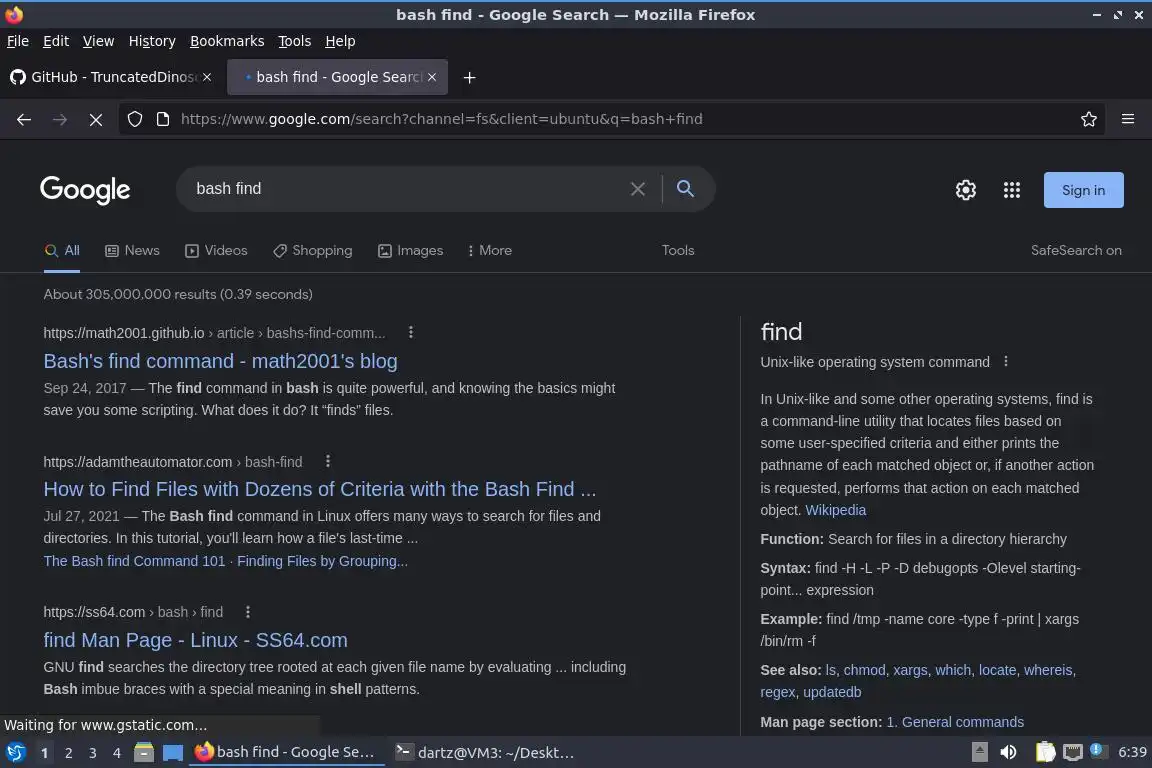The height and width of the screenshot is (768, 1152).
Task: Click the magnifier search button
Action: pyautogui.click(x=685, y=189)
